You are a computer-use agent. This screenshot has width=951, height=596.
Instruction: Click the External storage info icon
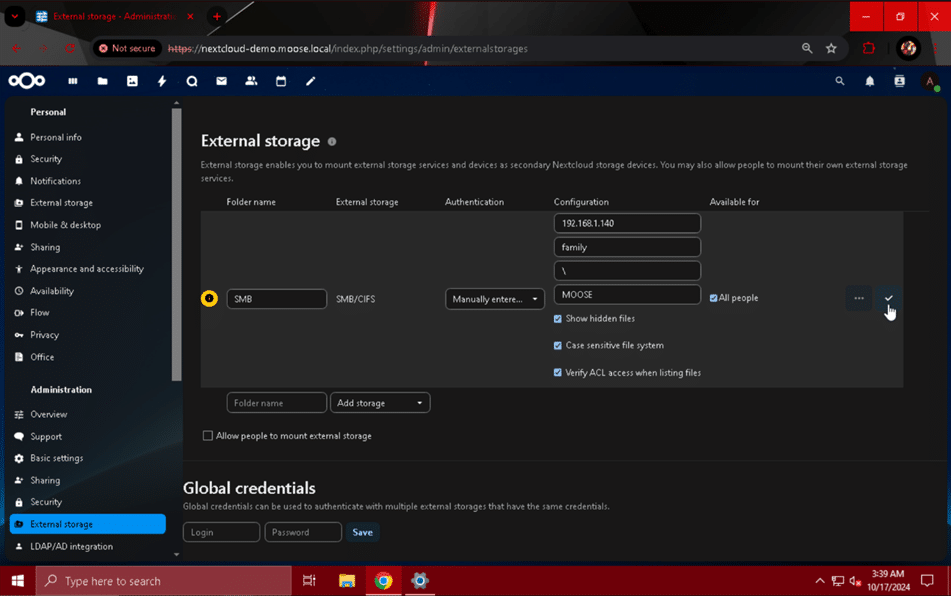[x=332, y=141]
